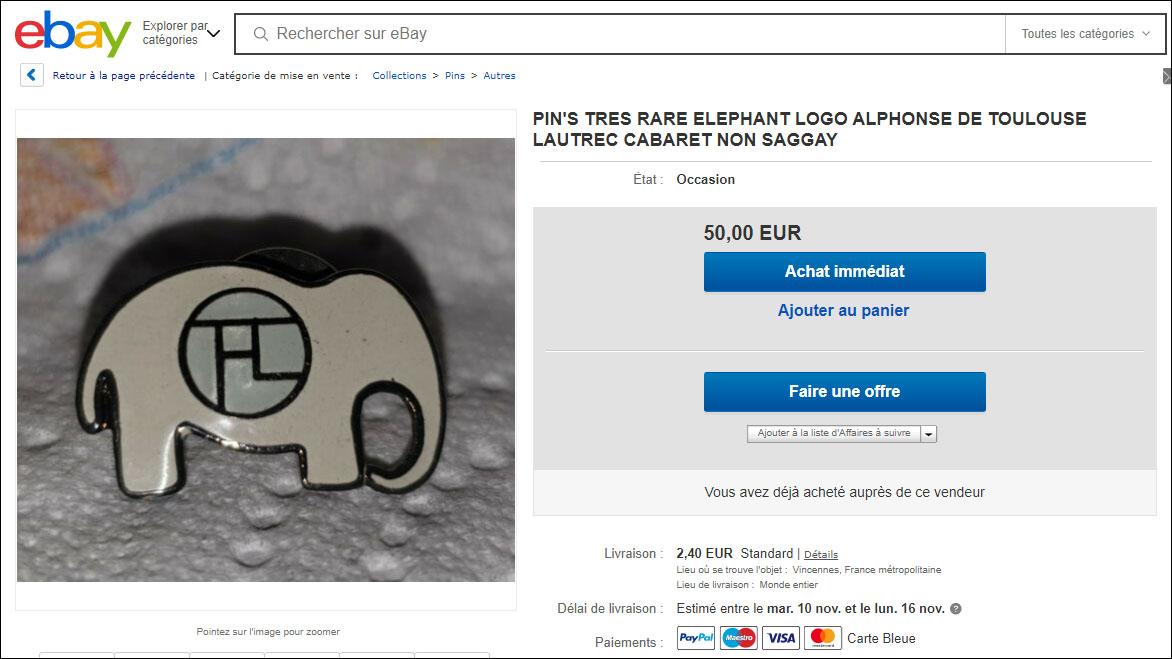Click the delivery estimate help icon
This screenshot has width=1172, height=659.
[955, 609]
